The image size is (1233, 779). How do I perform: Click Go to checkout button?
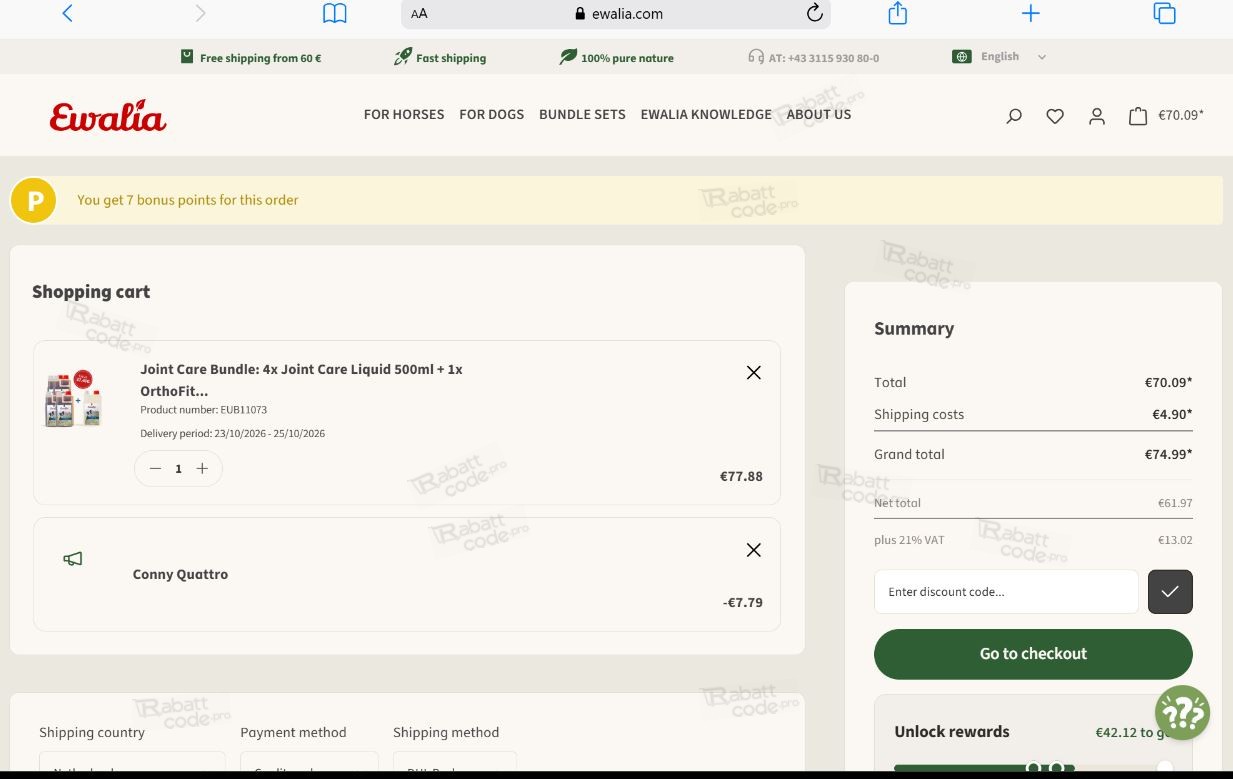(x=1033, y=654)
